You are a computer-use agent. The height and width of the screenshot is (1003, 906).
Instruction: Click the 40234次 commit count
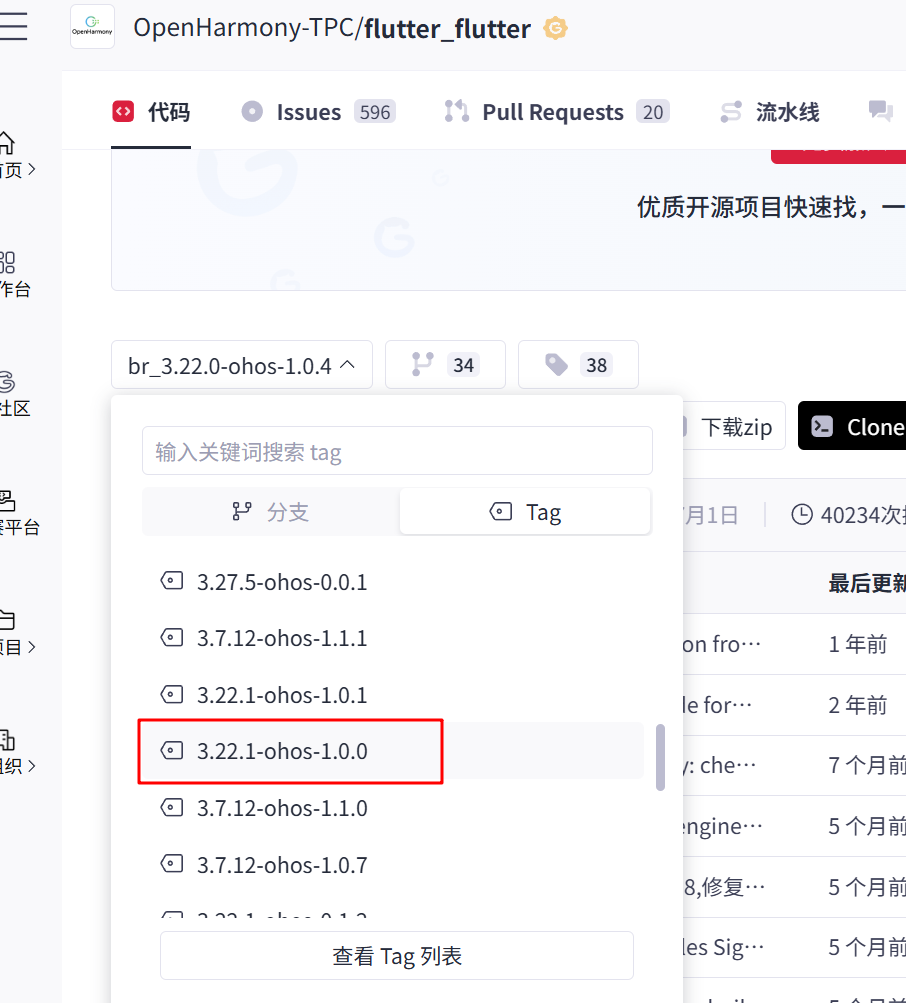pos(862,515)
